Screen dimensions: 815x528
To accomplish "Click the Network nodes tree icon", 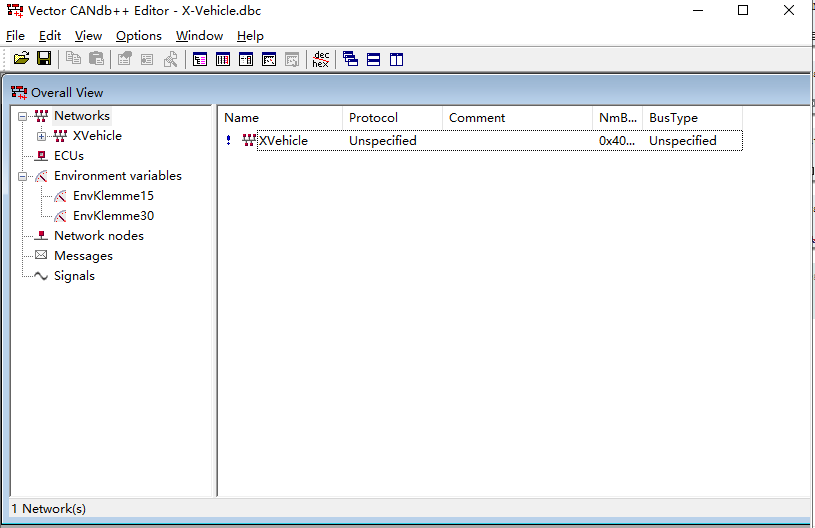I will pyautogui.click(x=42, y=236).
